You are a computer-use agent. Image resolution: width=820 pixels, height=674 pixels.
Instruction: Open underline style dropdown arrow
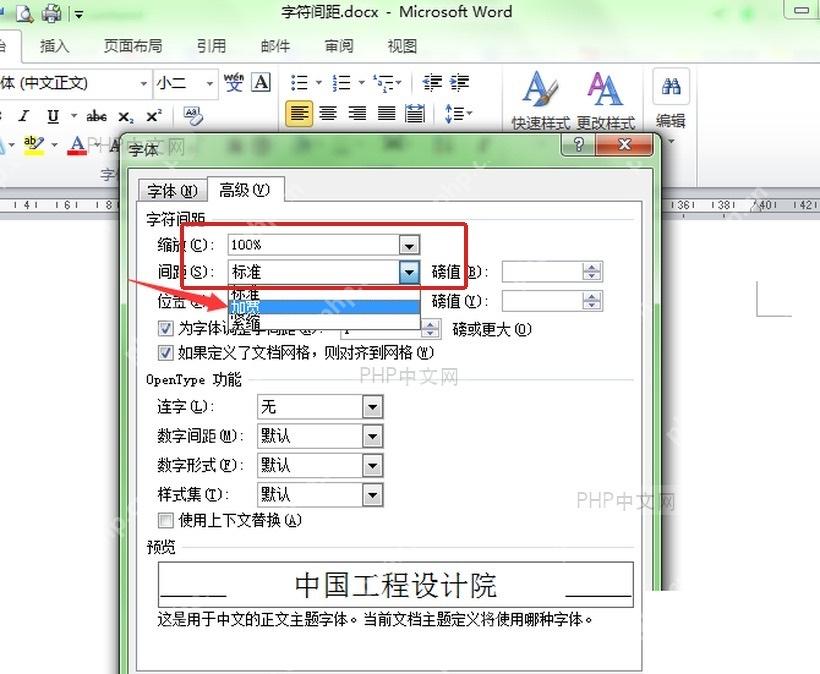74,116
